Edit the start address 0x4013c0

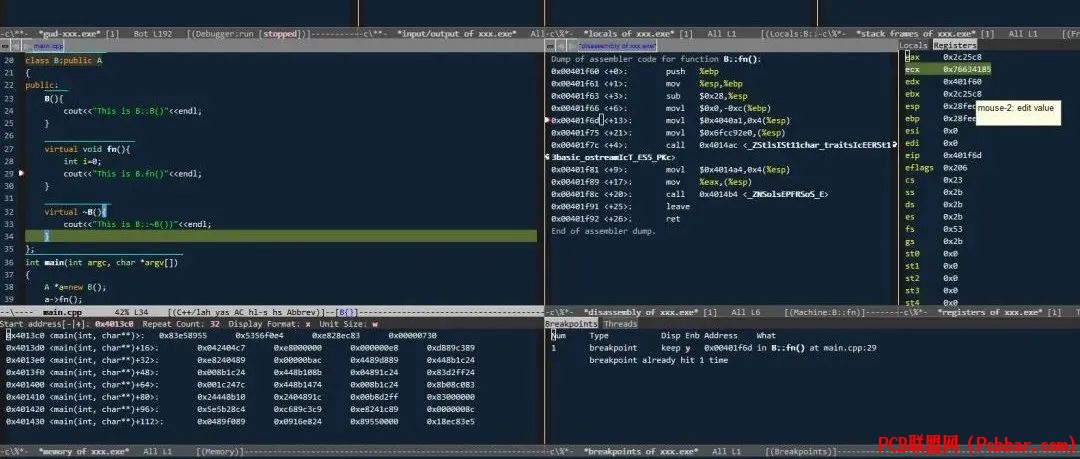click(x=114, y=324)
